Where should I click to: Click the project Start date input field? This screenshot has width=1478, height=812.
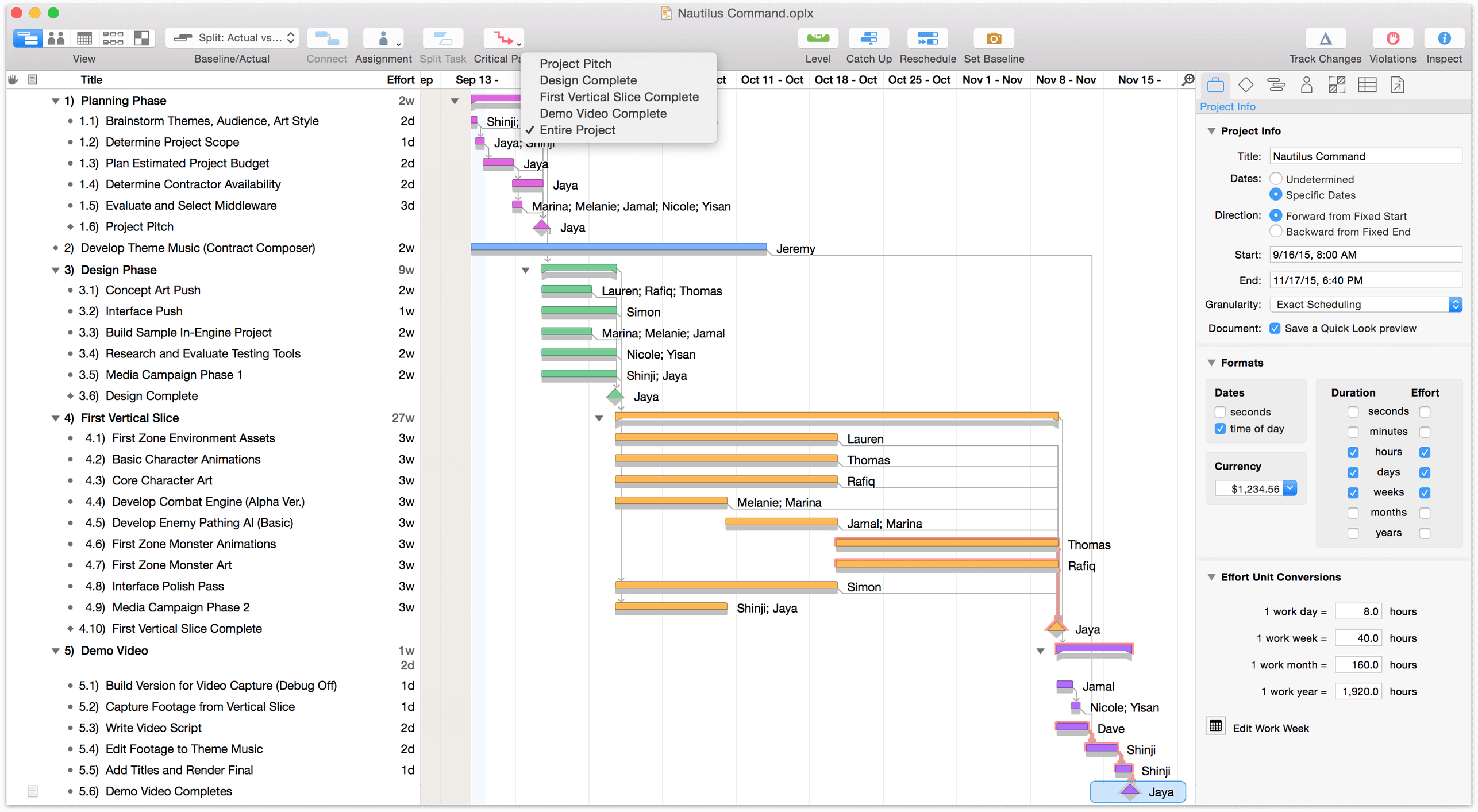[1363, 254]
